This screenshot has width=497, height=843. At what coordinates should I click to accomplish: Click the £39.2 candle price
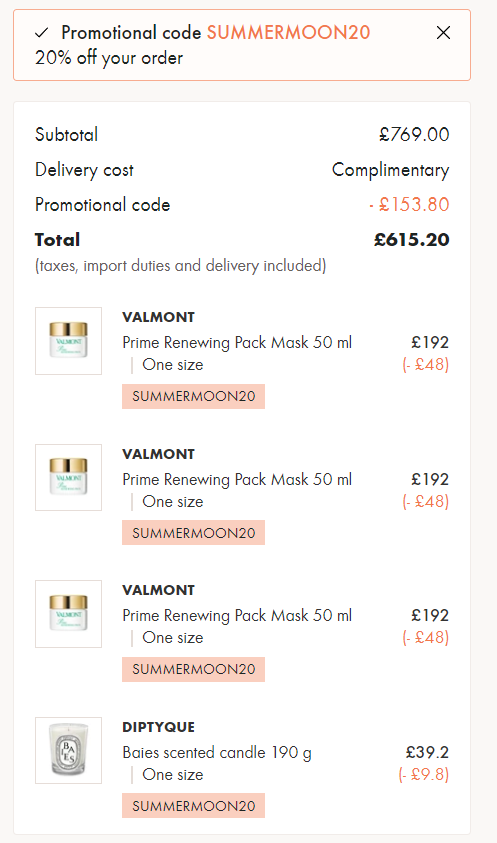(x=427, y=752)
